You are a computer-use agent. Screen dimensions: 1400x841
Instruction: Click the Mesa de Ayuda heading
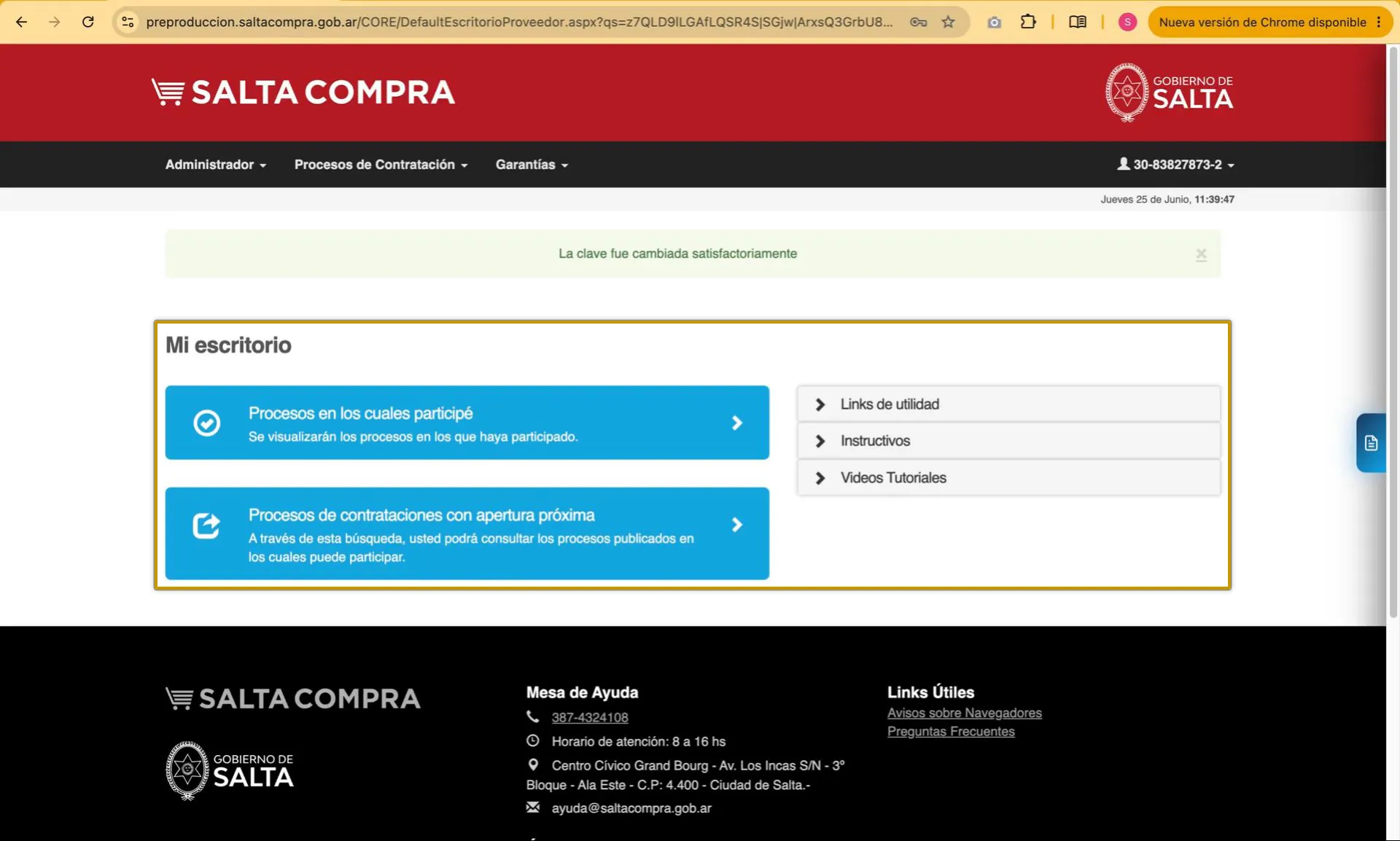click(x=582, y=692)
